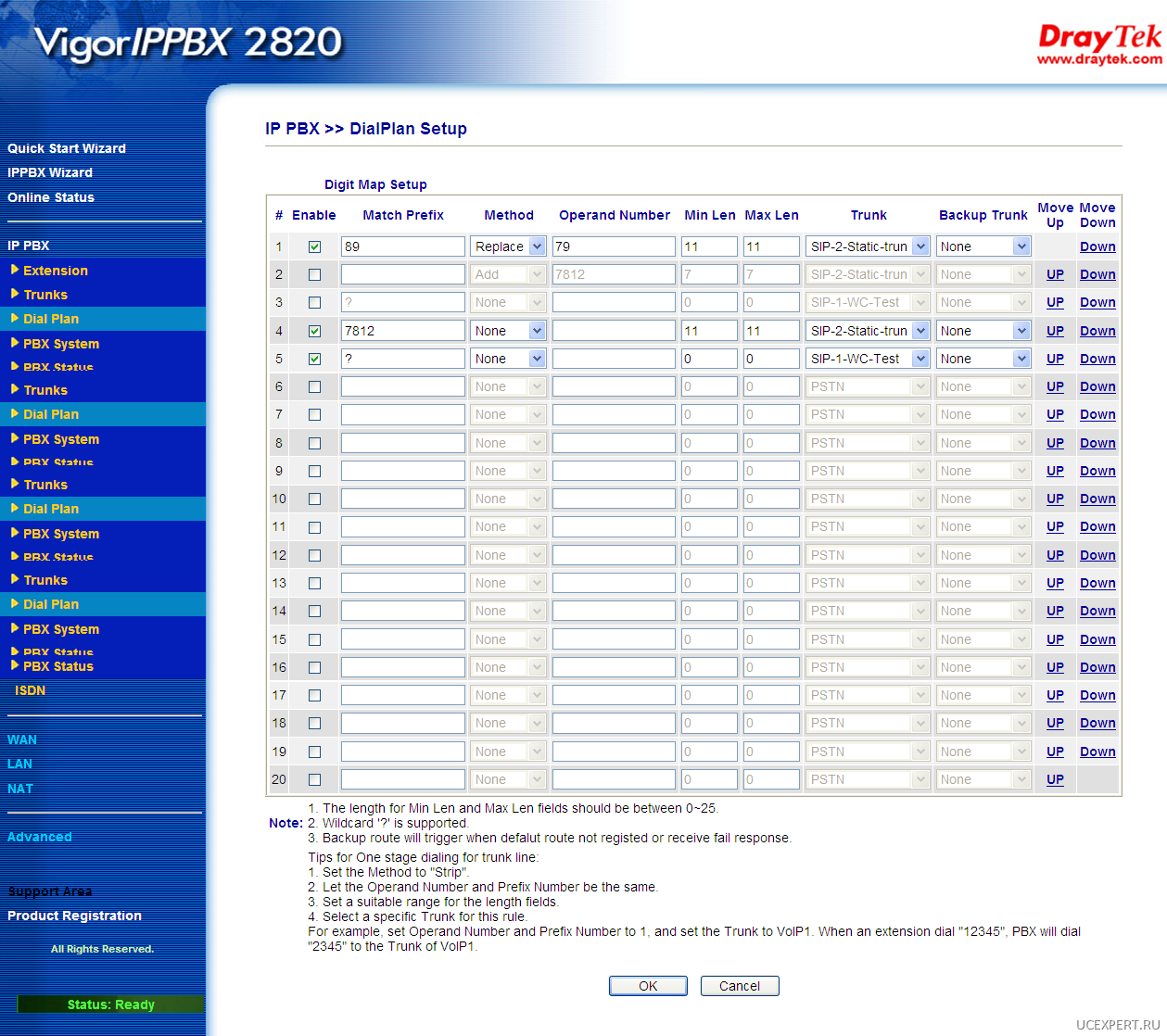1167x1036 pixels.
Task: Go to Product Registration
Action: [x=74, y=916]
